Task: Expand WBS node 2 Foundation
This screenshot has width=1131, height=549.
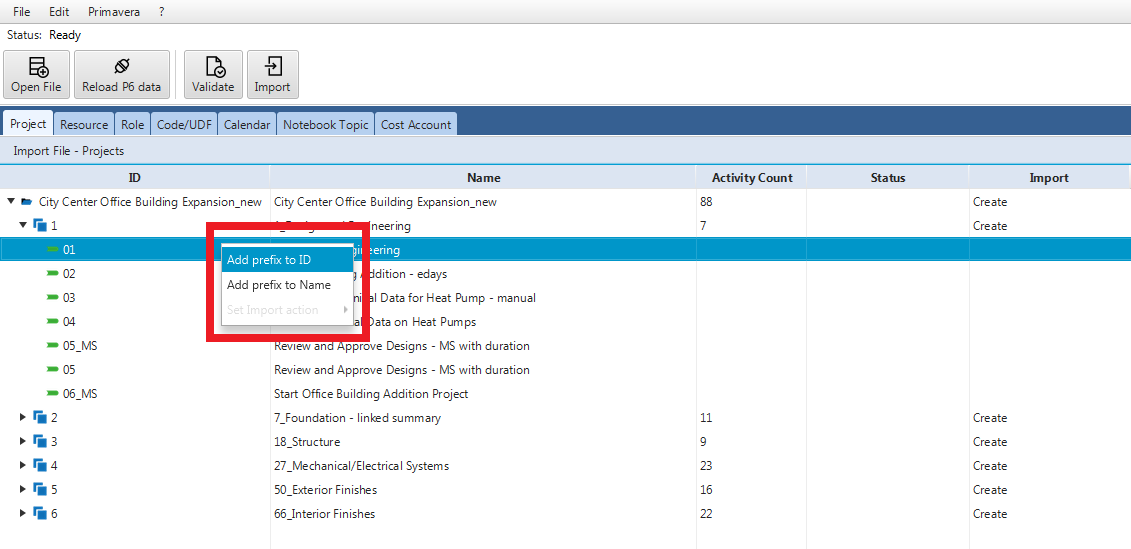Action: click(x=23, y=418)
